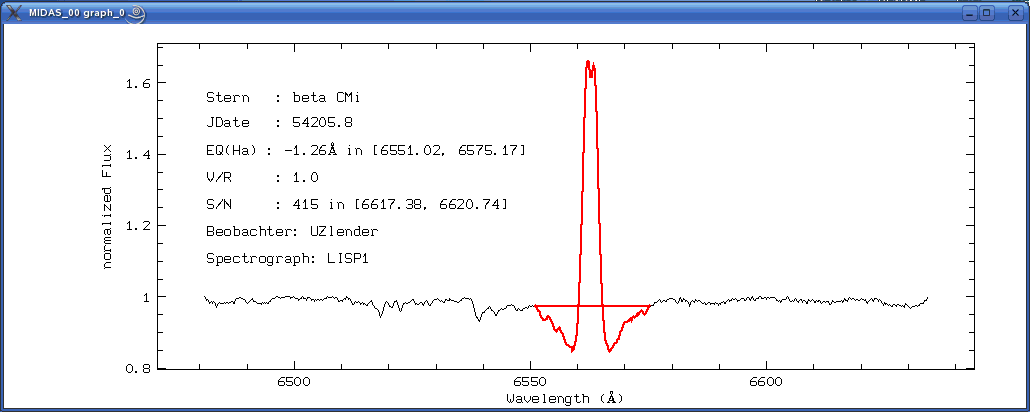Click the 'V/R : 1.0' annotation

[x=262, y=177]
